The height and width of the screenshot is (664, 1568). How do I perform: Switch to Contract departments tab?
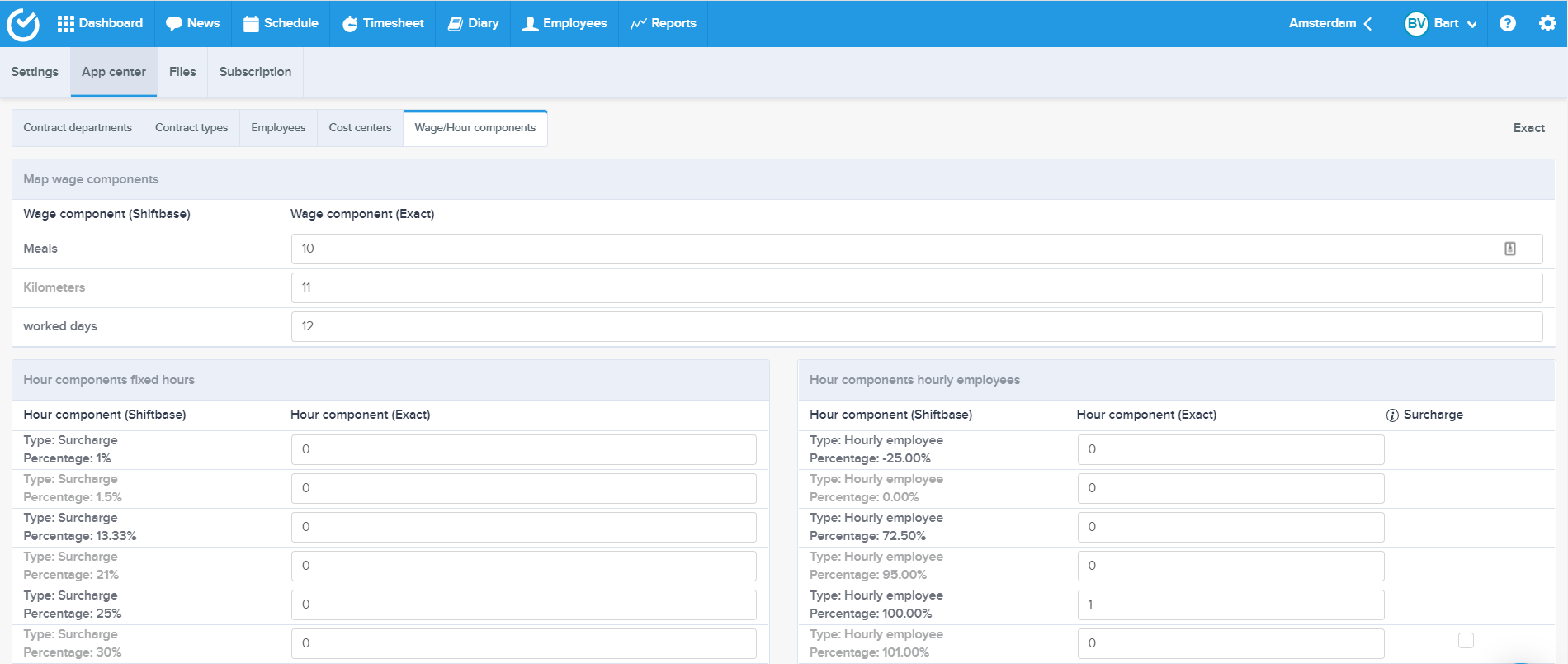click(78, 128)
